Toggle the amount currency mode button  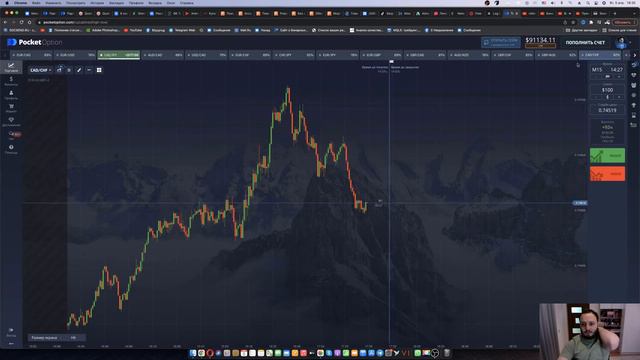point(607,97)
